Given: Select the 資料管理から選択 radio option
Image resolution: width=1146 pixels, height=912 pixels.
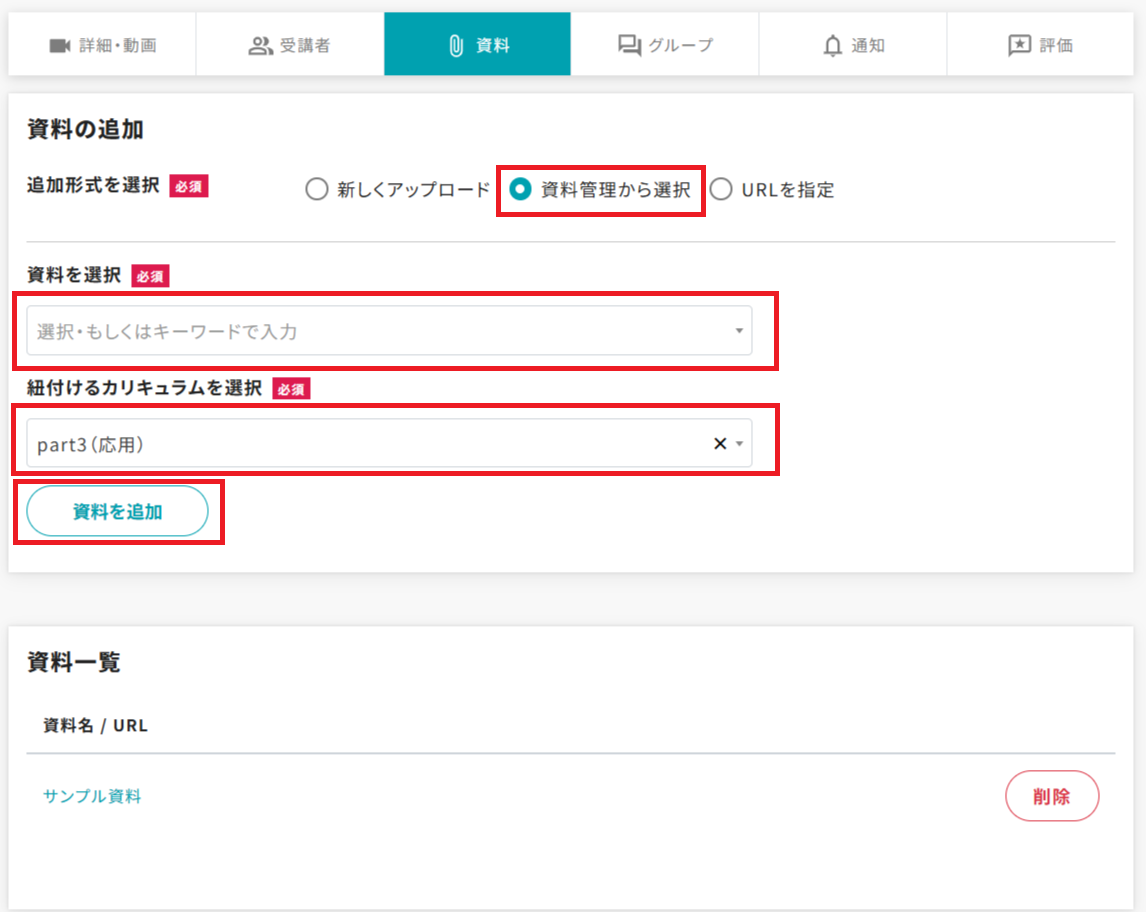Looking at the screenshot, I should (x=520, y=190).
